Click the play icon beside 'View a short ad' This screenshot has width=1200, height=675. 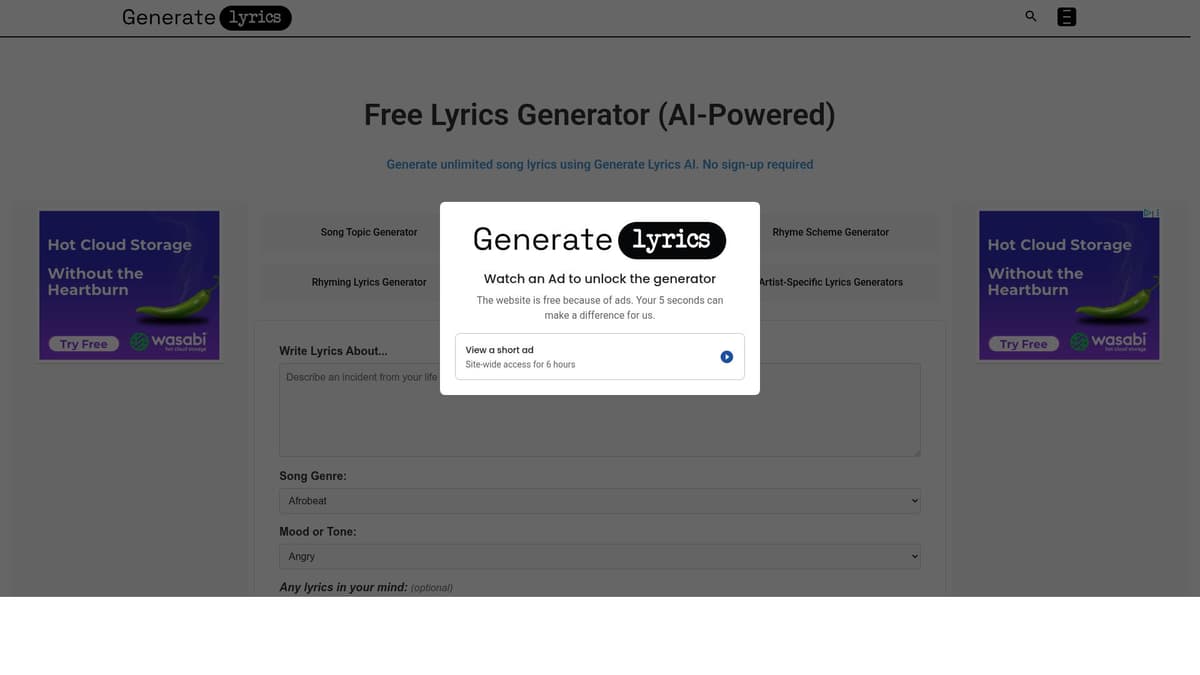click(726, 356)
